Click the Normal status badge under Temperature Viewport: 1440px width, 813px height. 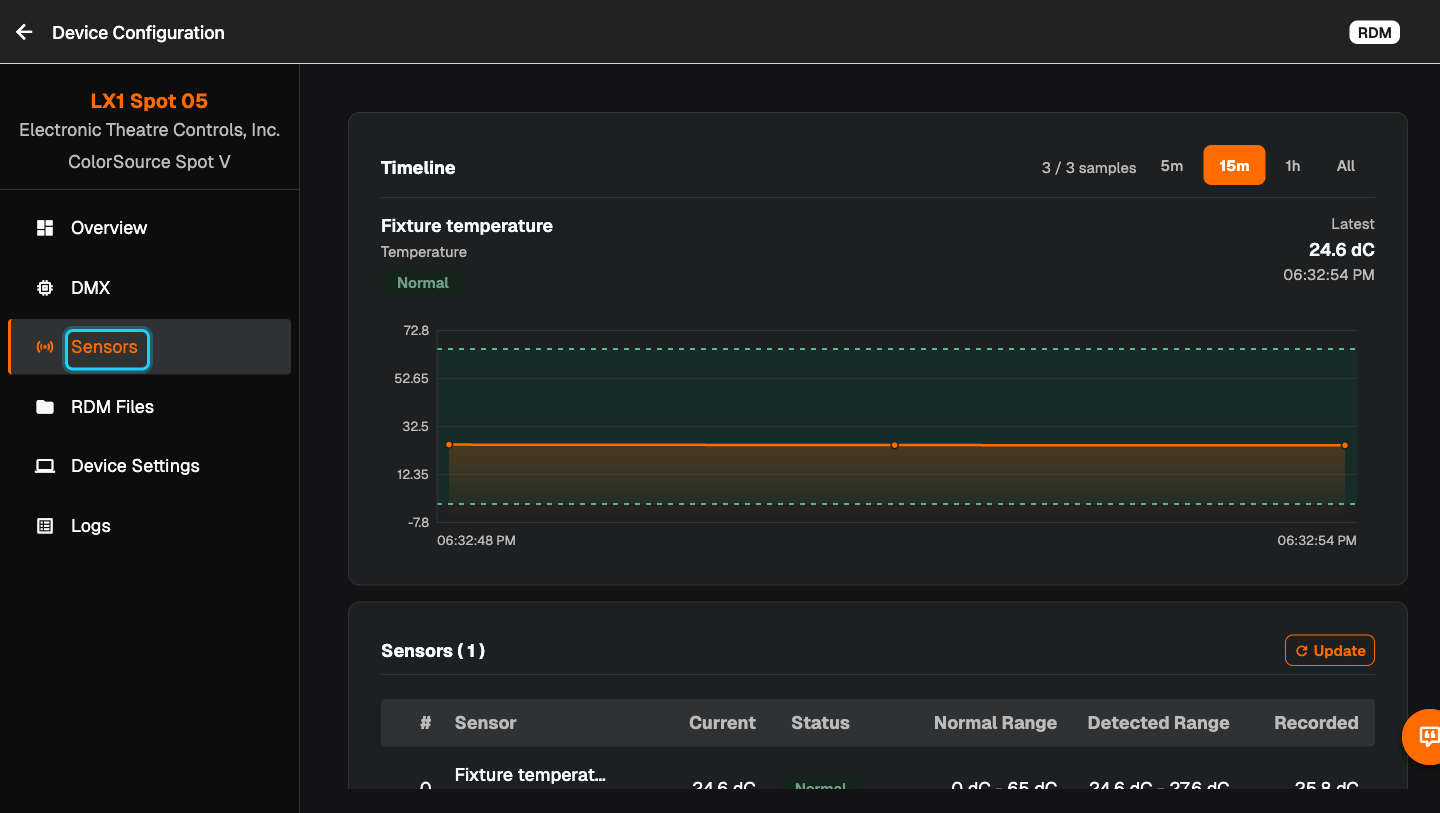tap(423, 283)
